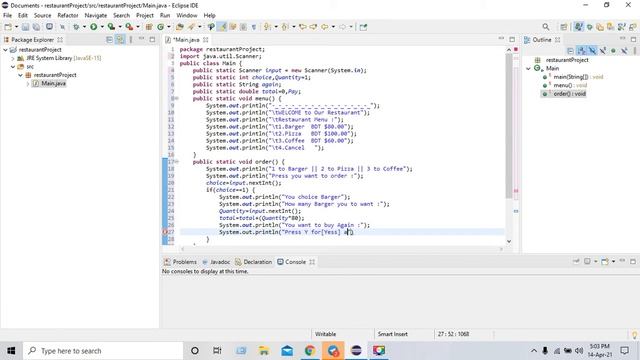Go to Previous Annotation icon
Image resolution: width=640 pixels, height=360 pixels.
tap(285, 27)
